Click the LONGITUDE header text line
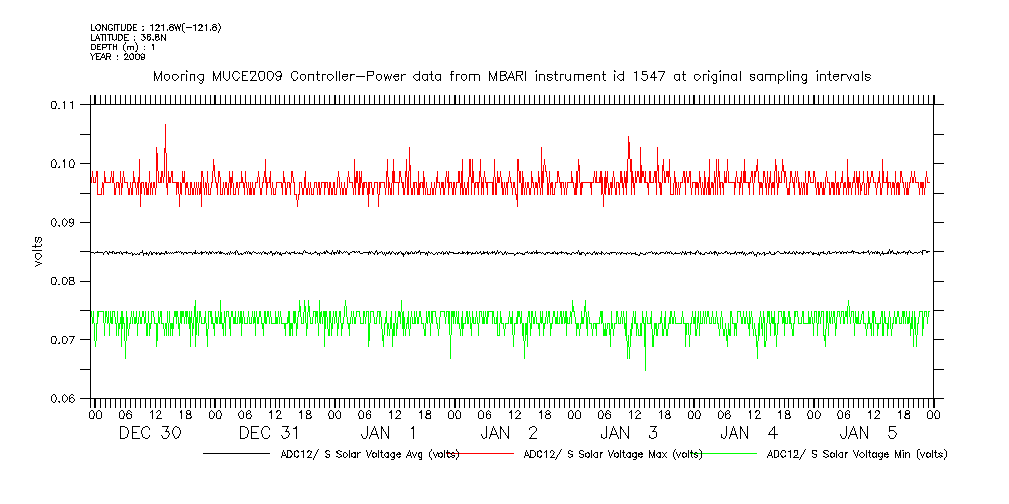Viewport: 1009px width, 504px height. point(155,27)
